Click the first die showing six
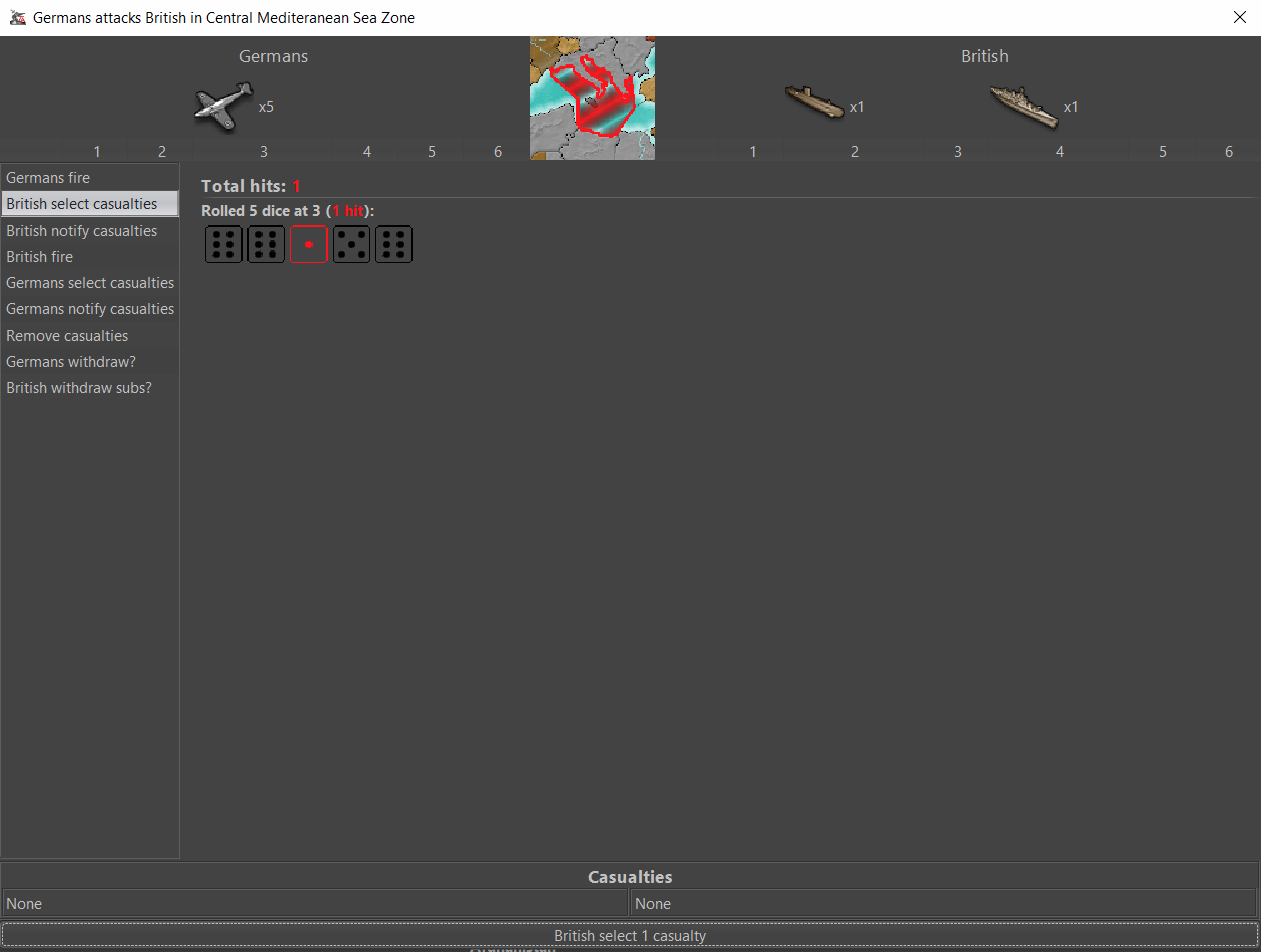1261x952 pixels. pyautogui.click(x=224, y=244)
